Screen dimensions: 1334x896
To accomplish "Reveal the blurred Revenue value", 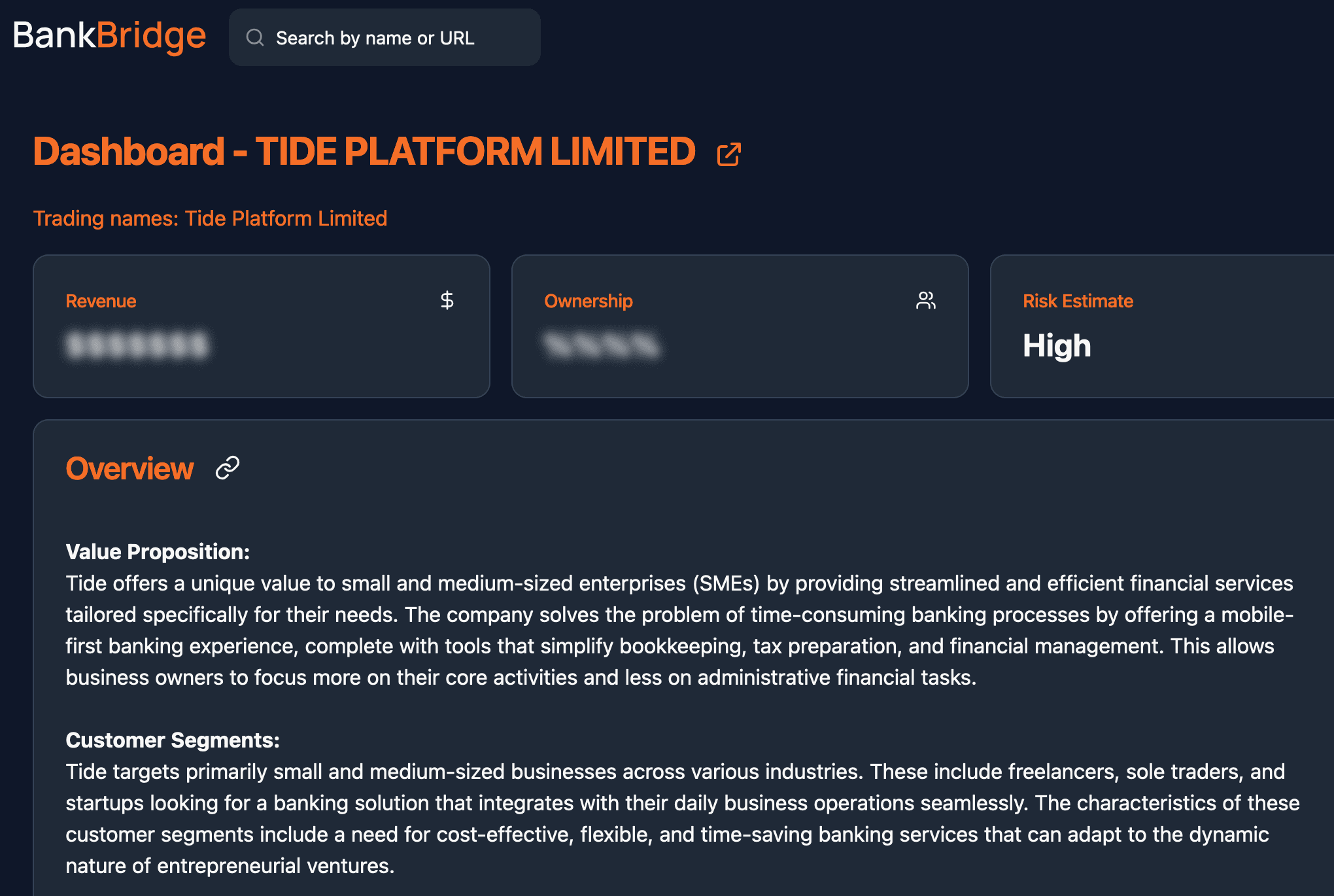I will [137, 345].
